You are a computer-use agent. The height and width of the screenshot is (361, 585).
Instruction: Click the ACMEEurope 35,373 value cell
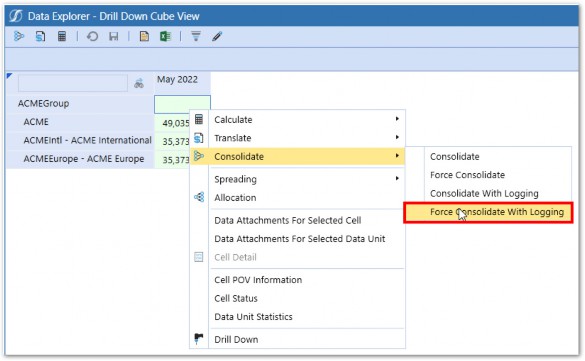point(172,159)
